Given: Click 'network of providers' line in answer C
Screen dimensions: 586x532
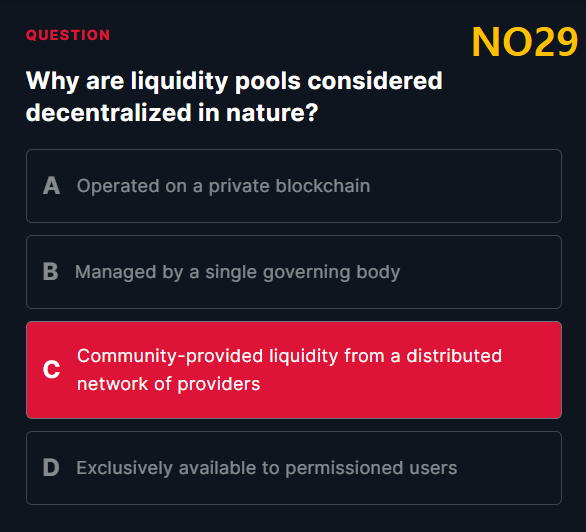Looking at the screenshot, I should coord(169,384).
